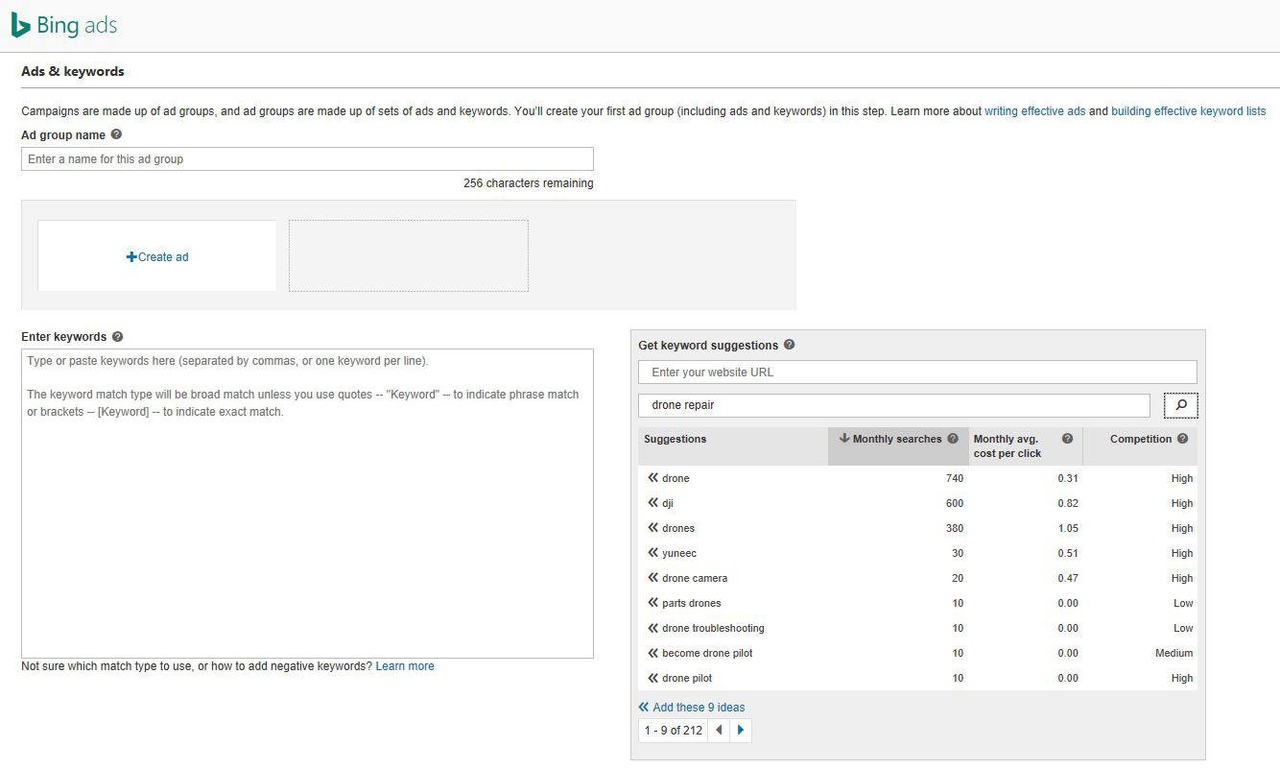The image size is (1280, 770).
Task: Click the 0.82 cost per click value
Action: (1068, 503)
